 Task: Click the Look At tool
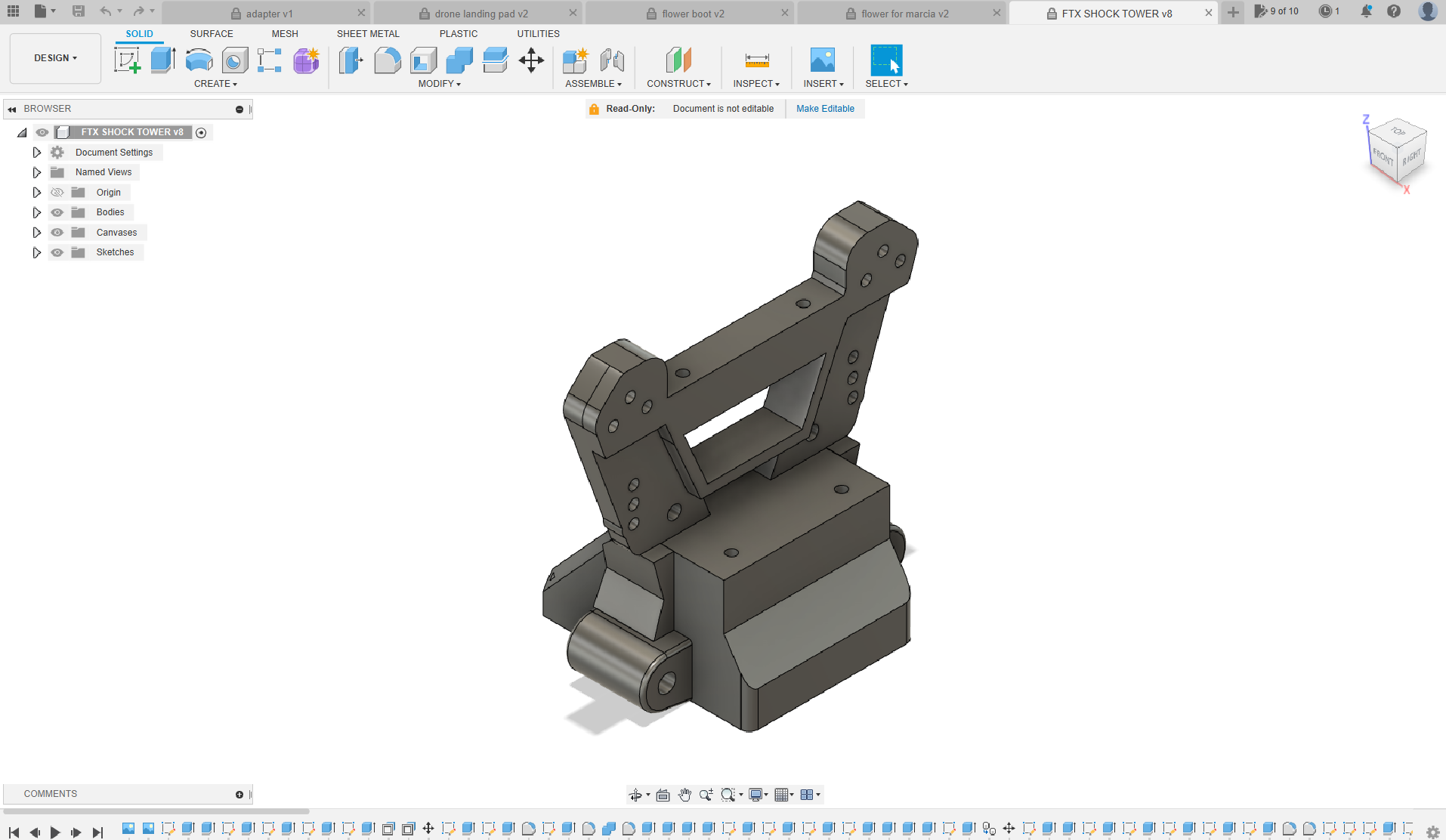point(663,795)
